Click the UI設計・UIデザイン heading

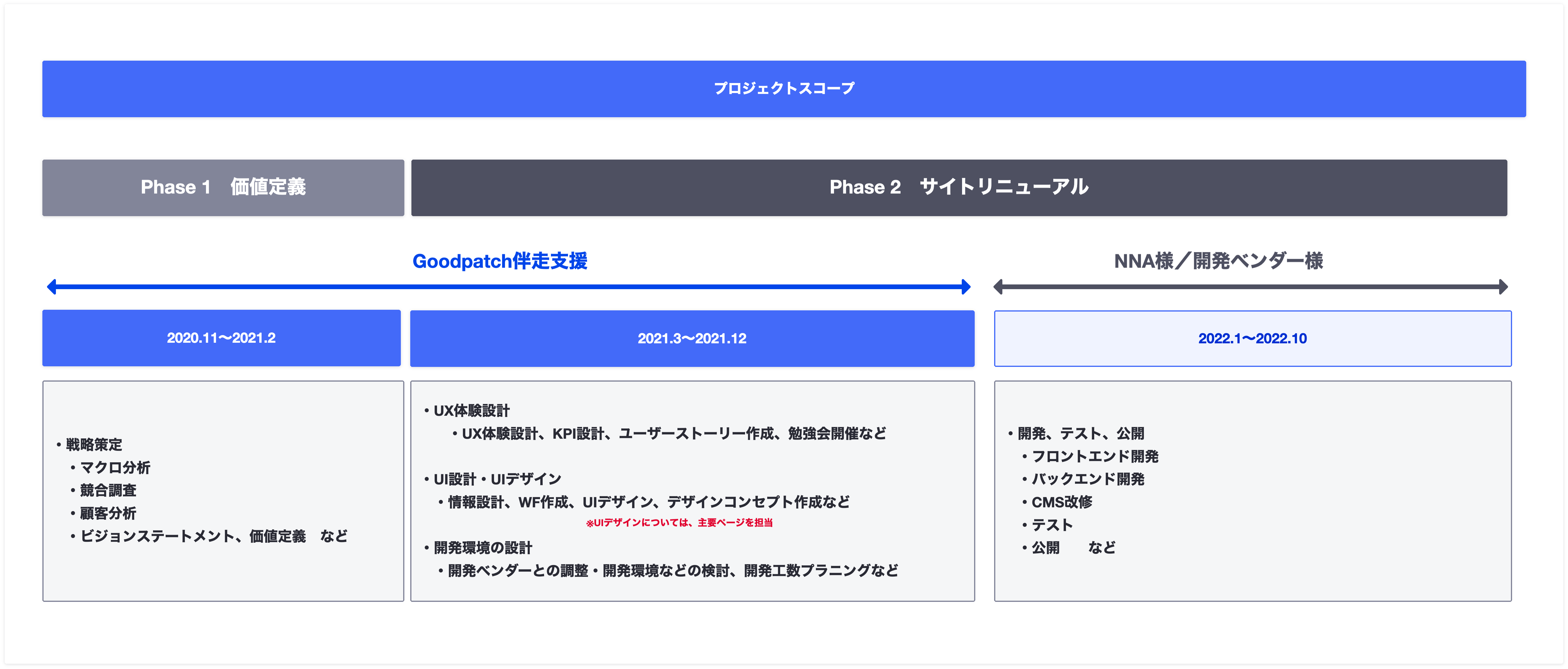tap(497, 479)
